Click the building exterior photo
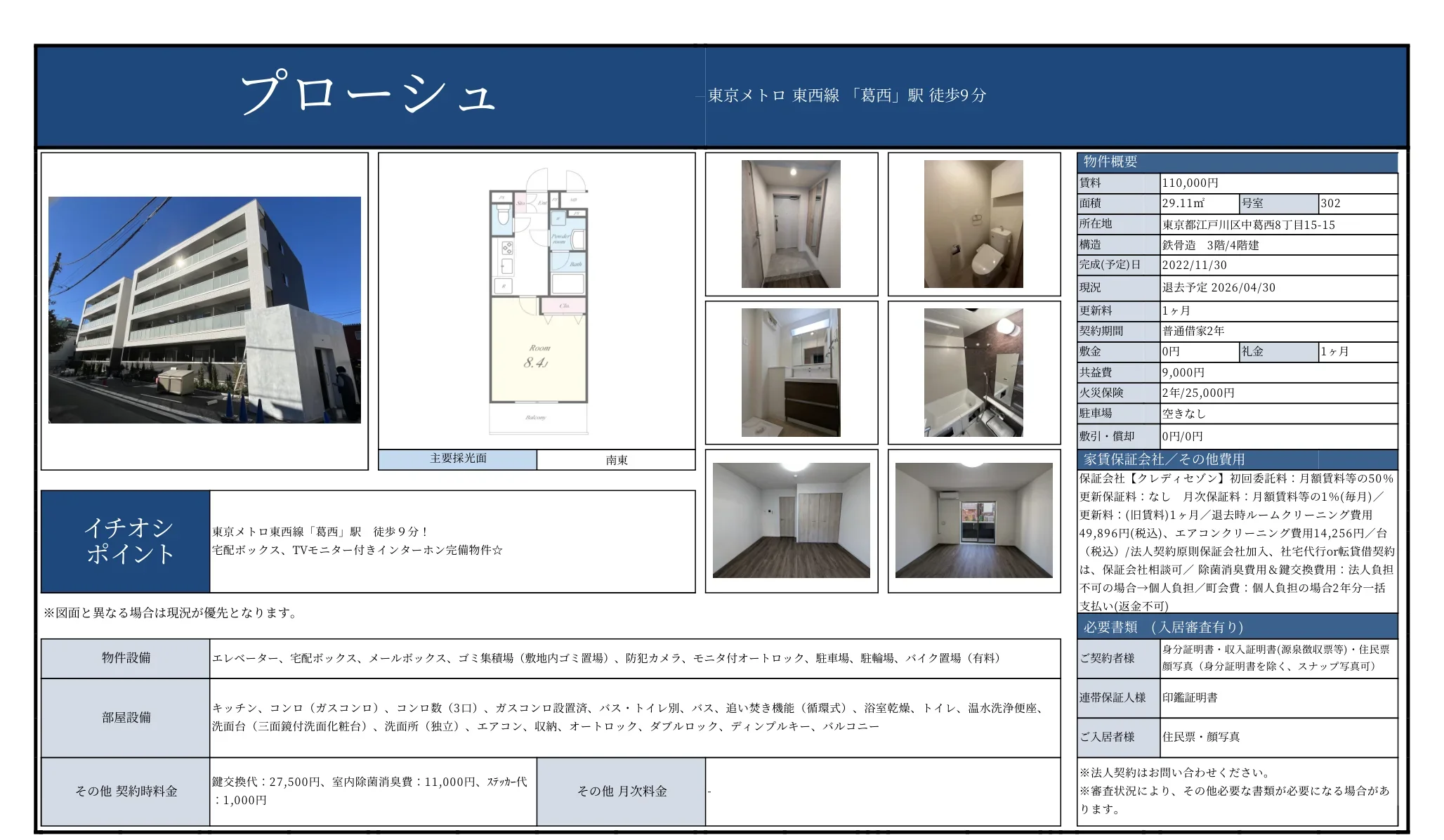The width and height of the screenshot is (1444, 840). (x=204, y=310)
